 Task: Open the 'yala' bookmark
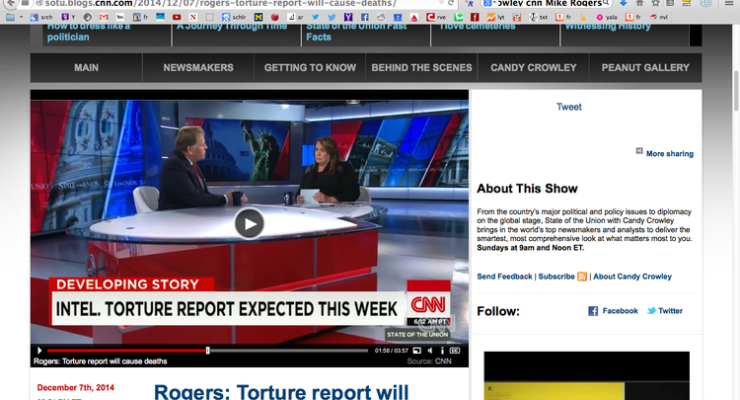(606, 17)
